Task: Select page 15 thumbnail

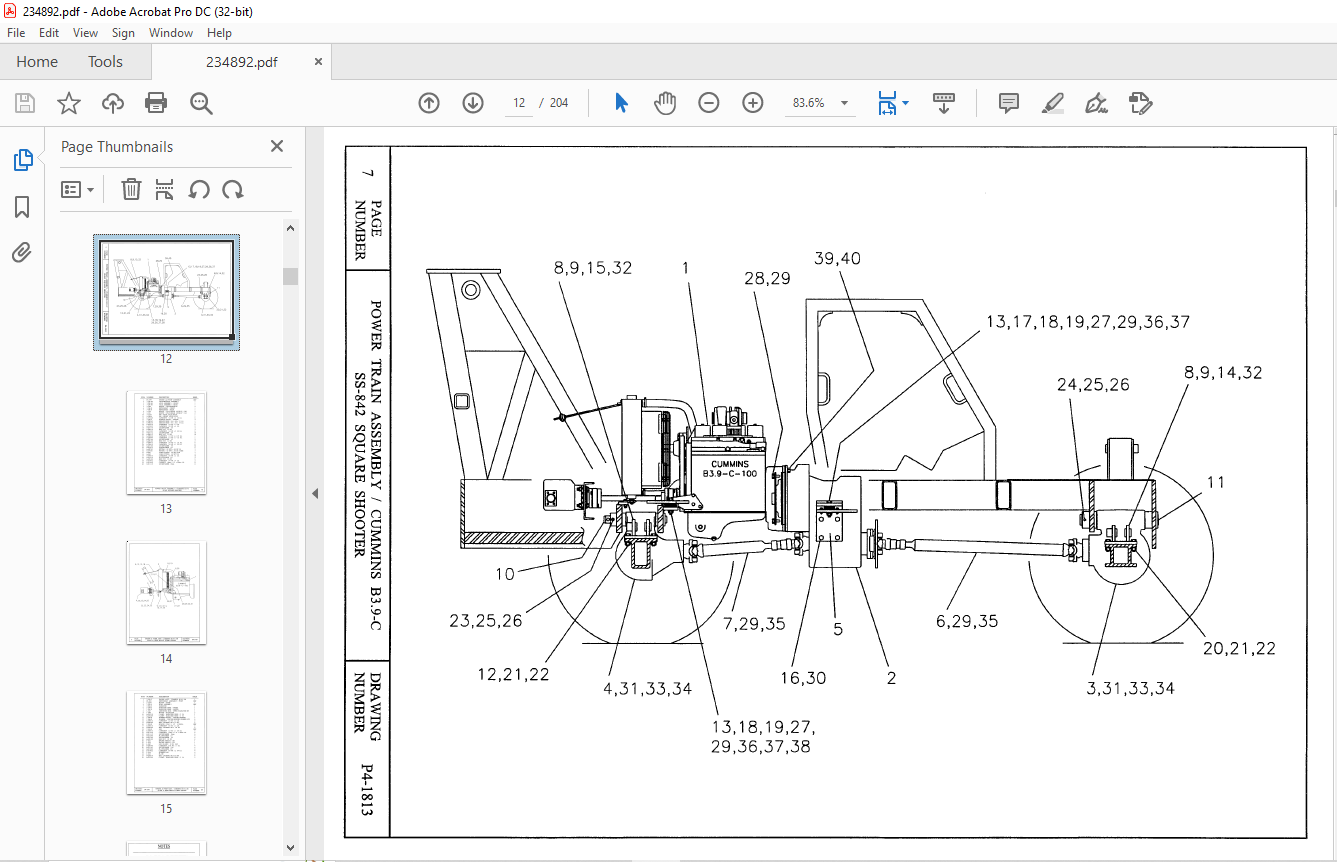Action: [166, 742]
